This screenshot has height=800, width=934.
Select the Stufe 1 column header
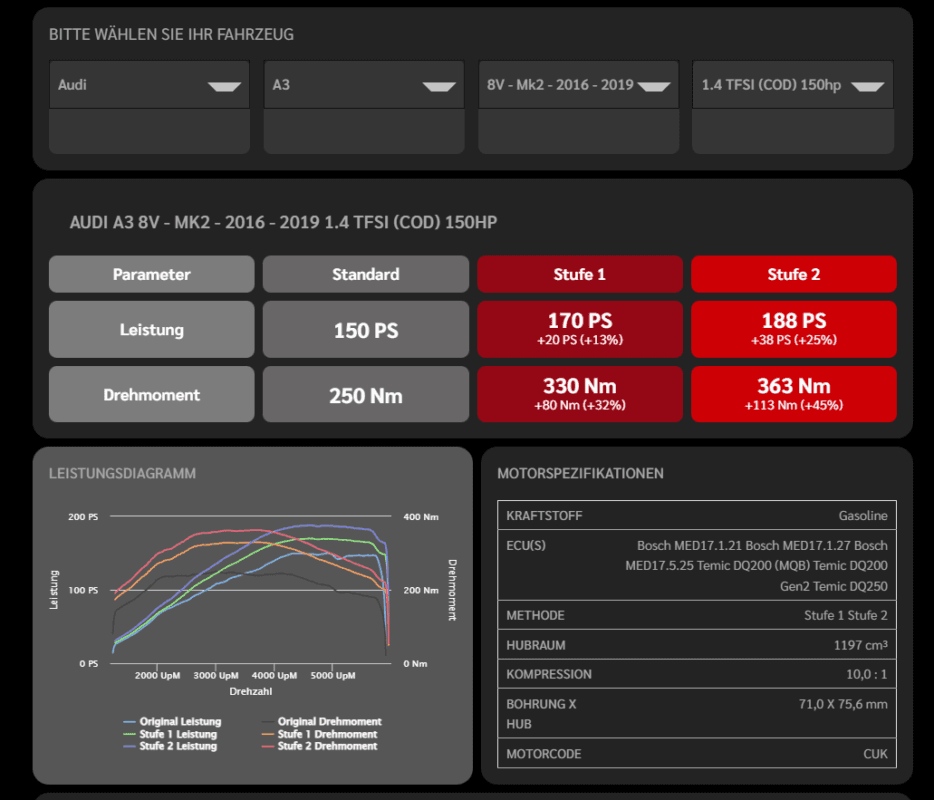(580, 274)
